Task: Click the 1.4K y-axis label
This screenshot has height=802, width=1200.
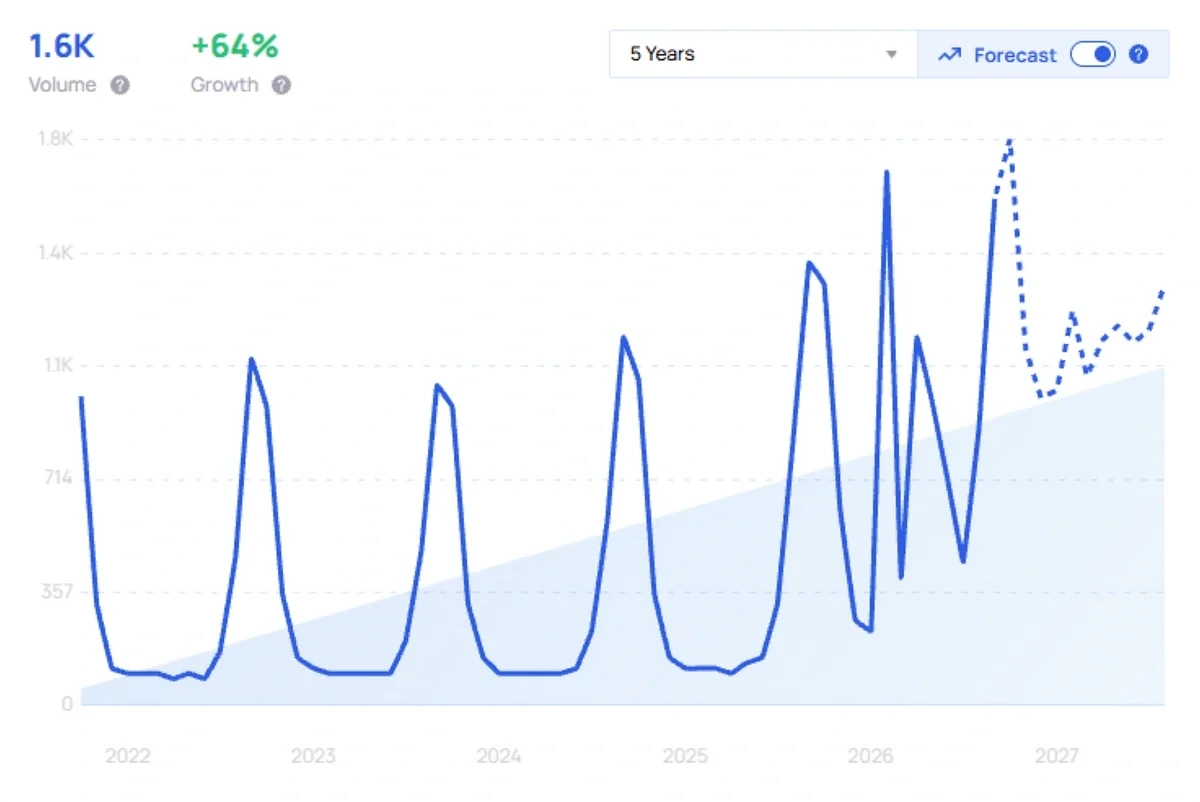Action: (56, 252)
